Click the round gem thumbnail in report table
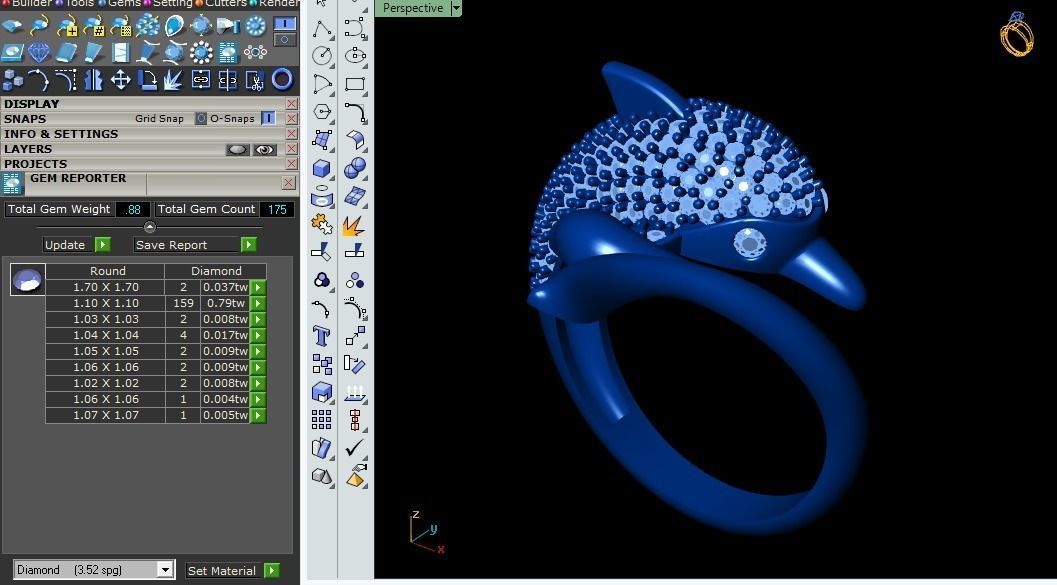The image size is (1057, 585). (28, 280)
